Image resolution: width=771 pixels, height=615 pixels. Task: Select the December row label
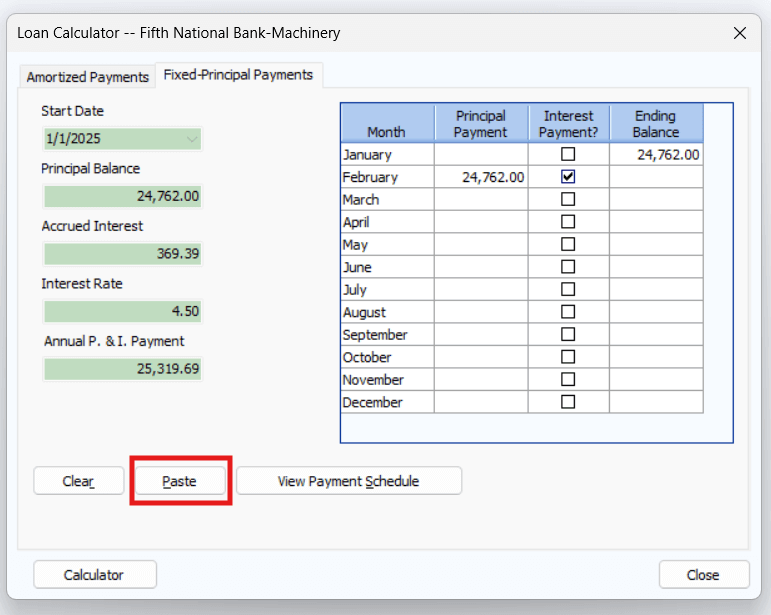pyautogui.click(x=387, y=402)
